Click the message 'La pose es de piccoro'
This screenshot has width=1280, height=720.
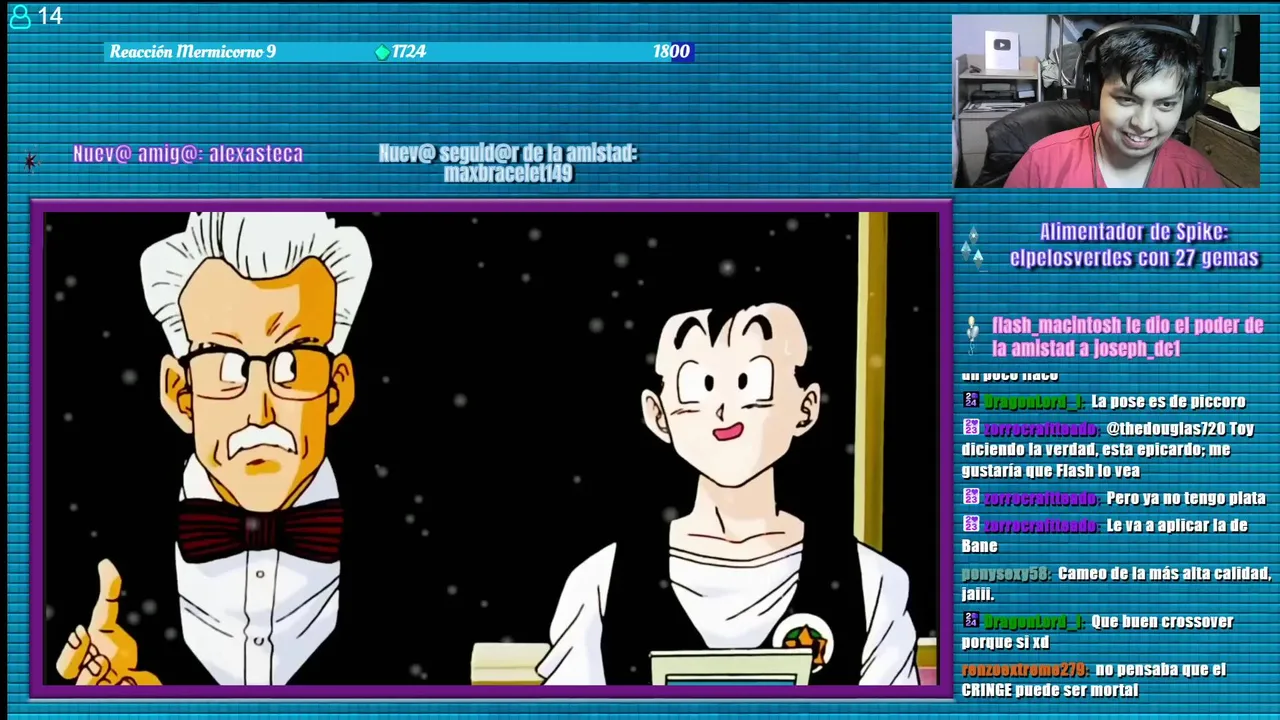(1168, 402)
